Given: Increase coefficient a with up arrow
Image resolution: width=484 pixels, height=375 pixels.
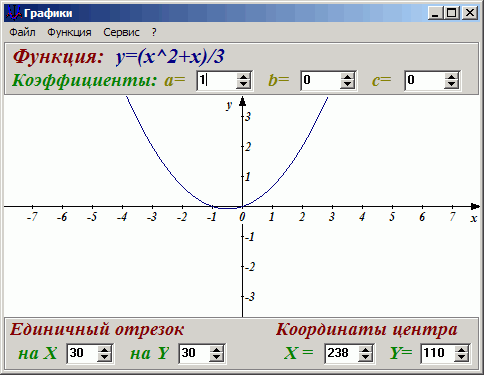Looking at the screenshot, I should 243,77.
